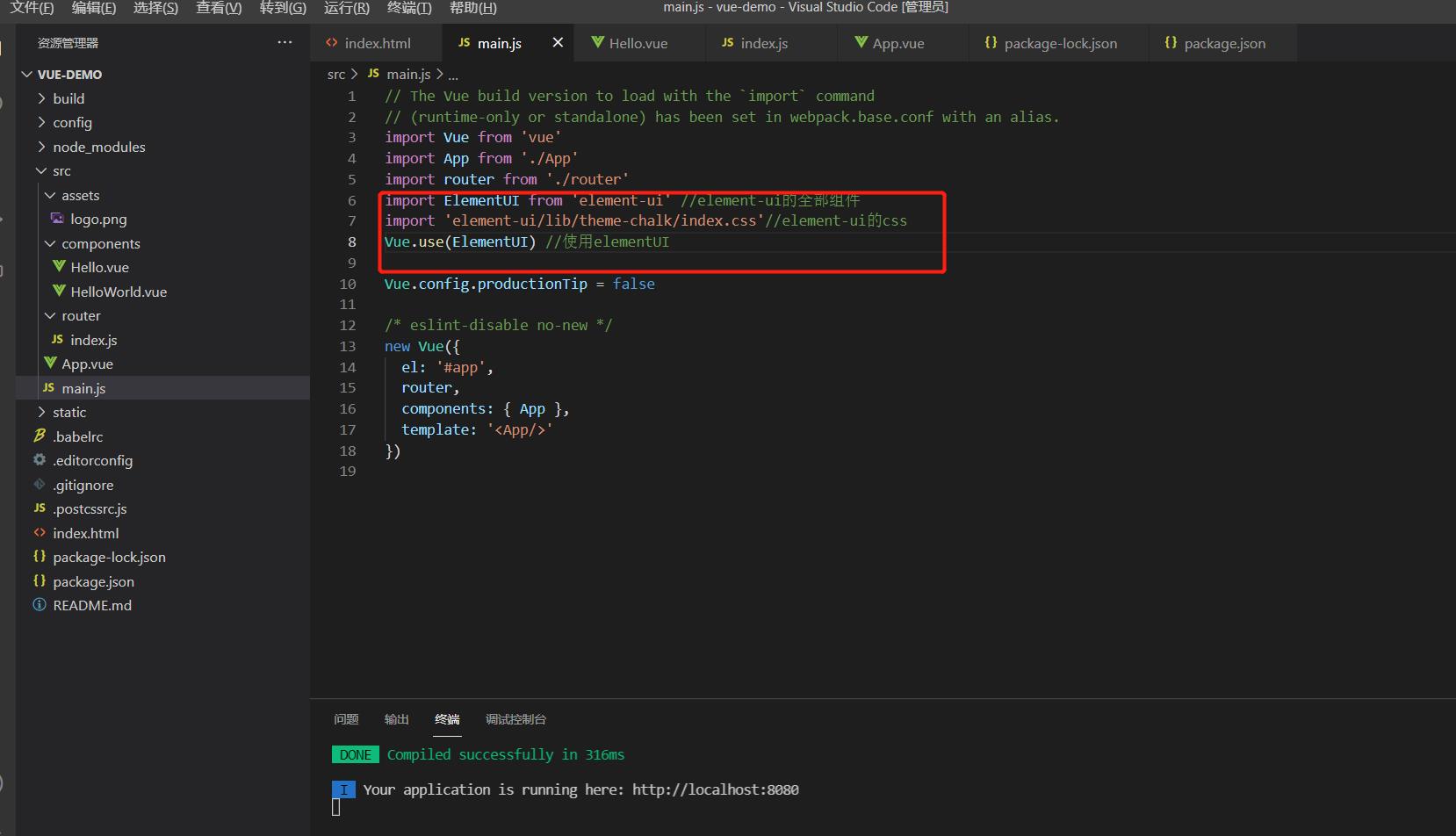
Task: Click the JSON icon beside package.json in explorer
Action: (40, 580)
